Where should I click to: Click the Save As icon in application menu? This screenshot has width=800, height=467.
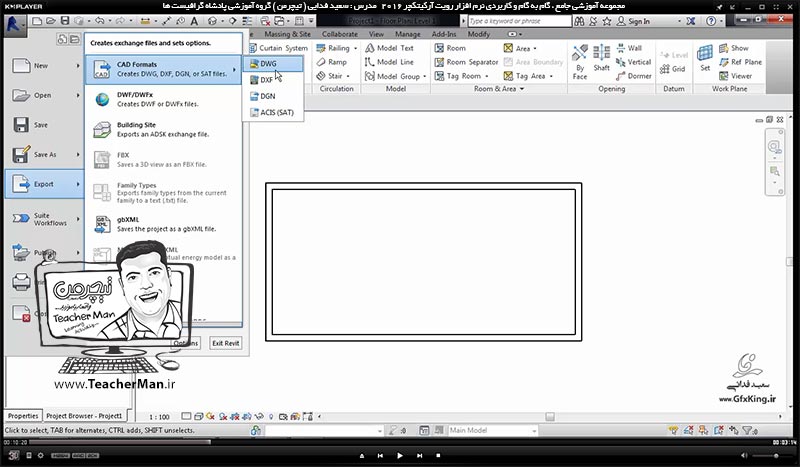point(21,155)
